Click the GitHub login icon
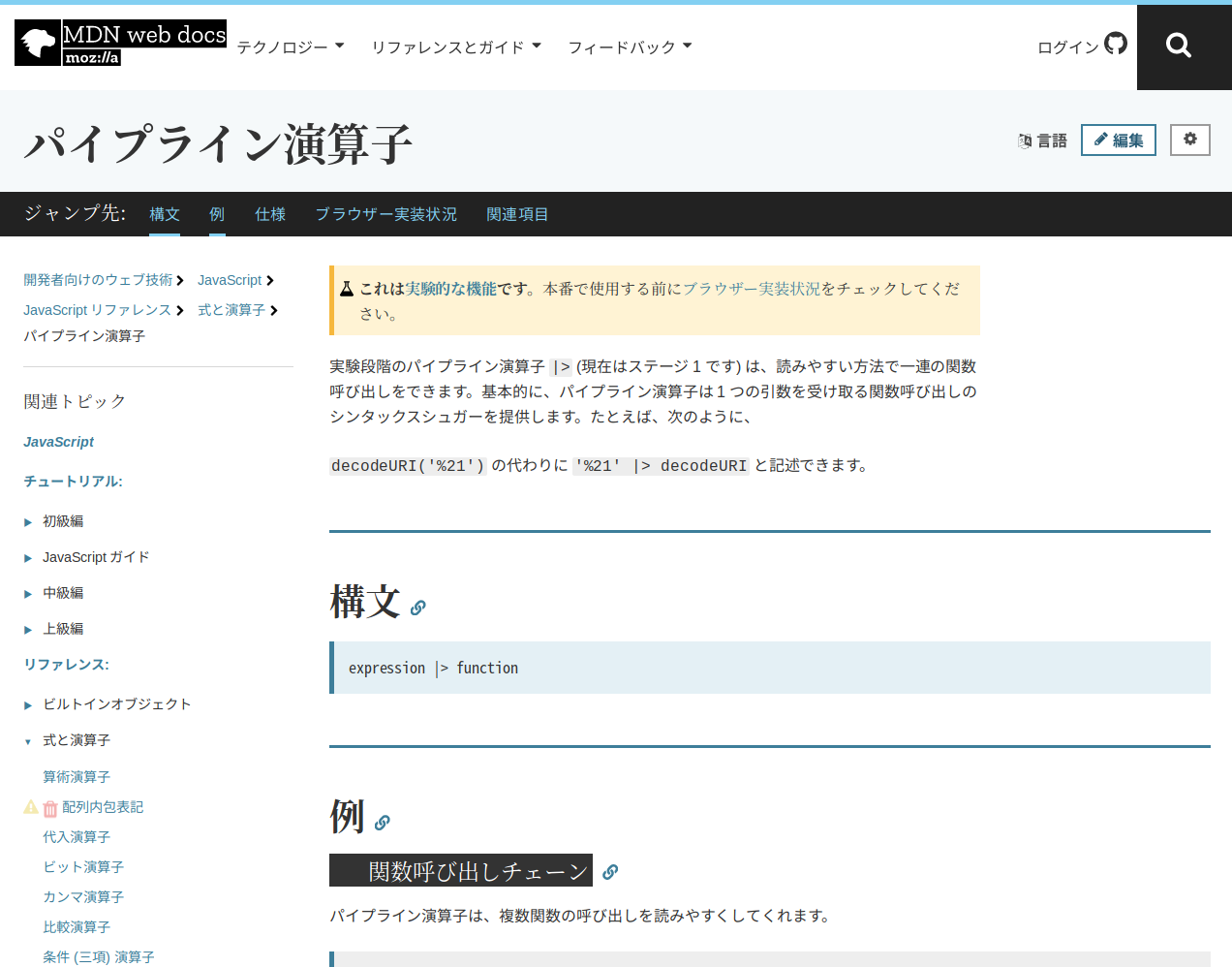This screenshot has height=967, width=1232. pos(1116,44)
